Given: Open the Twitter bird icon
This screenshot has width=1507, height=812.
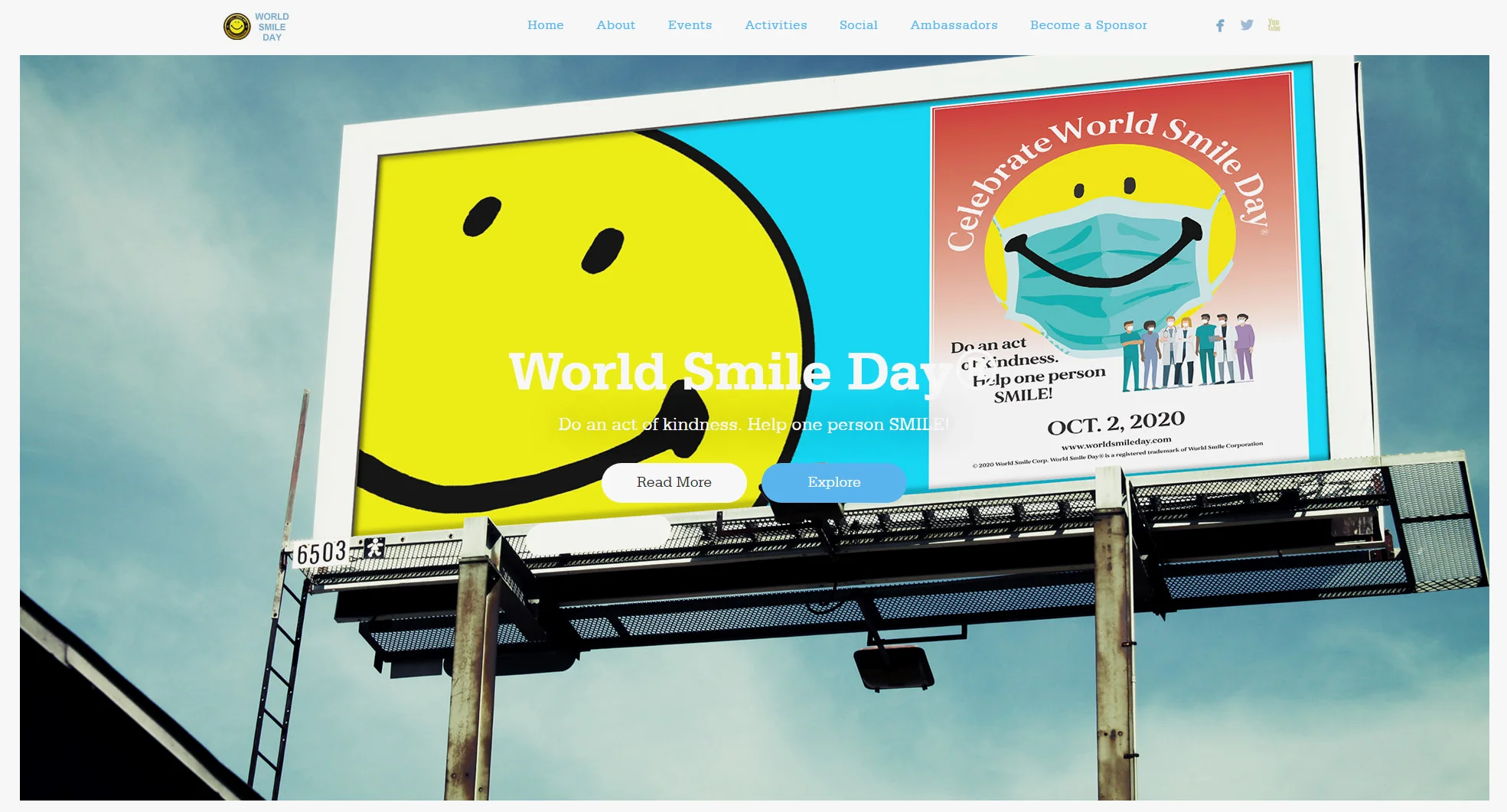Looking at the screenshot, I should (1247, 25).
